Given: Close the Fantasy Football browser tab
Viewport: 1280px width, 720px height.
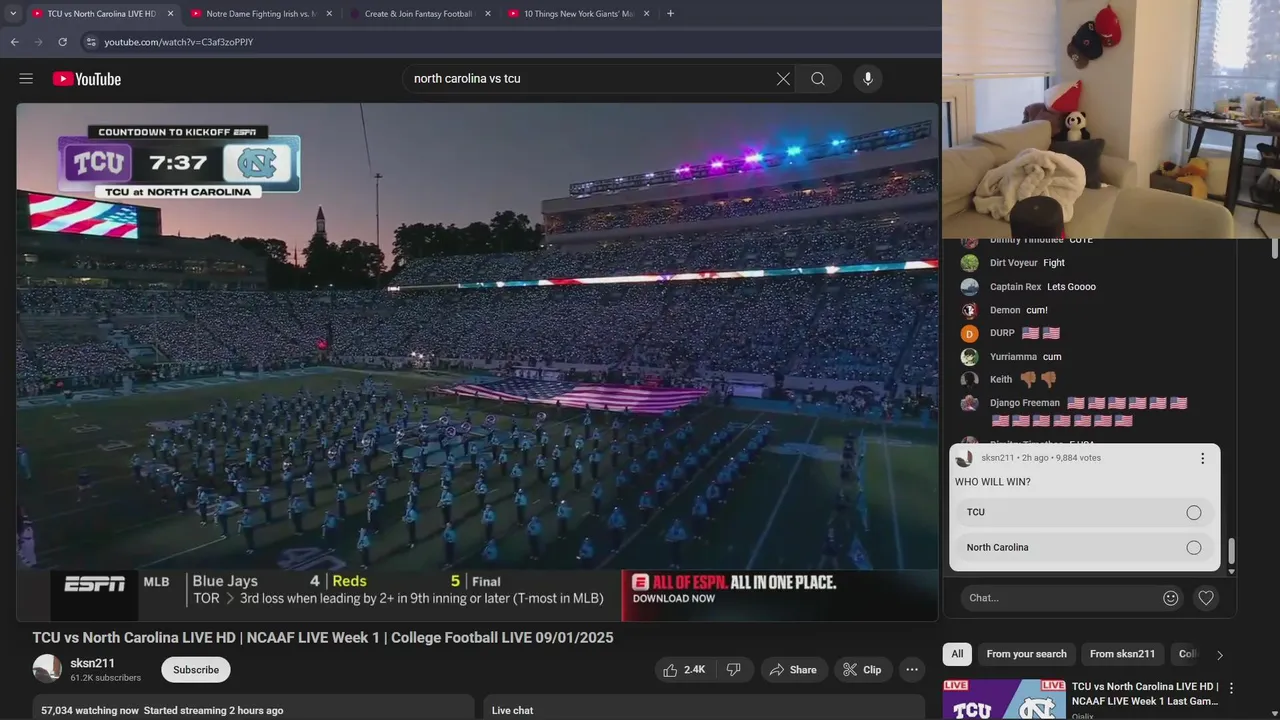Looking at the screenshot, I should [x=487, y=14].
